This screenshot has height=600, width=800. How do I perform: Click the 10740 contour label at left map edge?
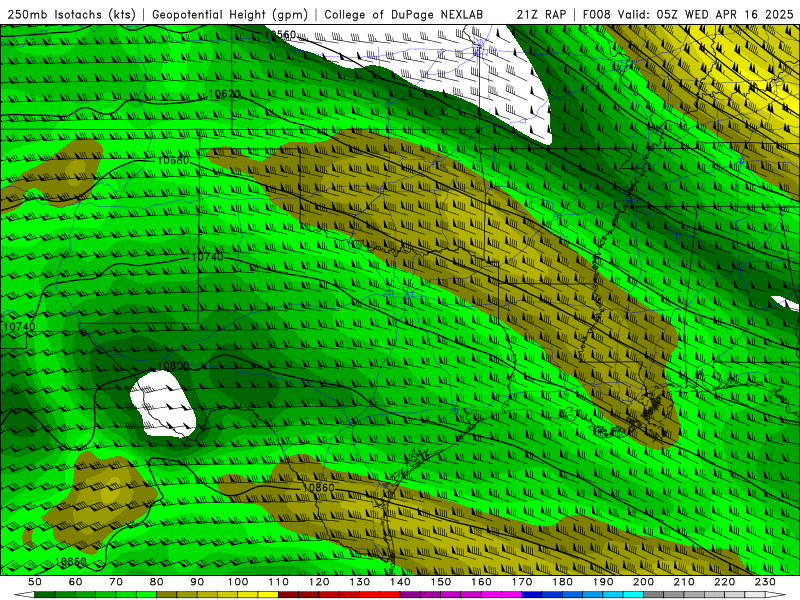pyautogui.click(x=19, y=327)
